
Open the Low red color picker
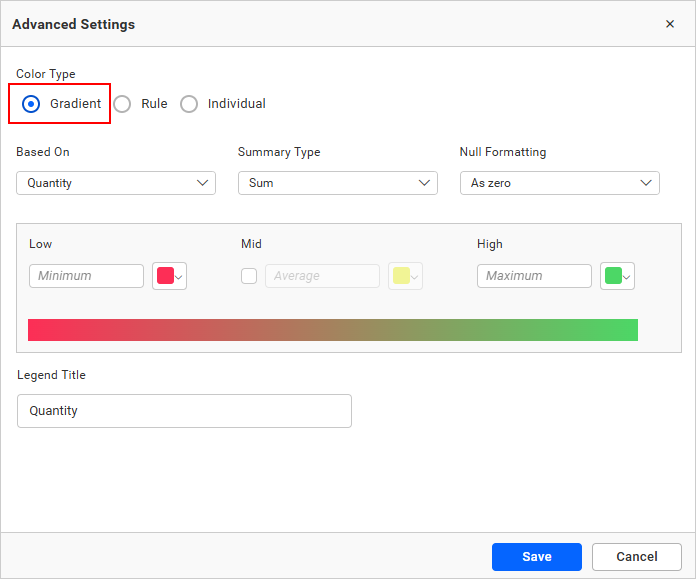[170, 276]
